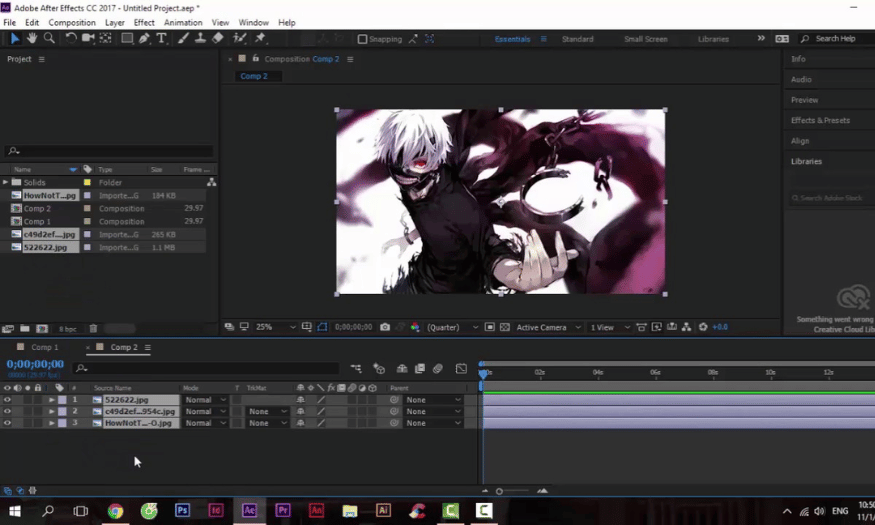875x525 pixels.
Task: Open the Audio panel
Action: click(x=801, y=79)
